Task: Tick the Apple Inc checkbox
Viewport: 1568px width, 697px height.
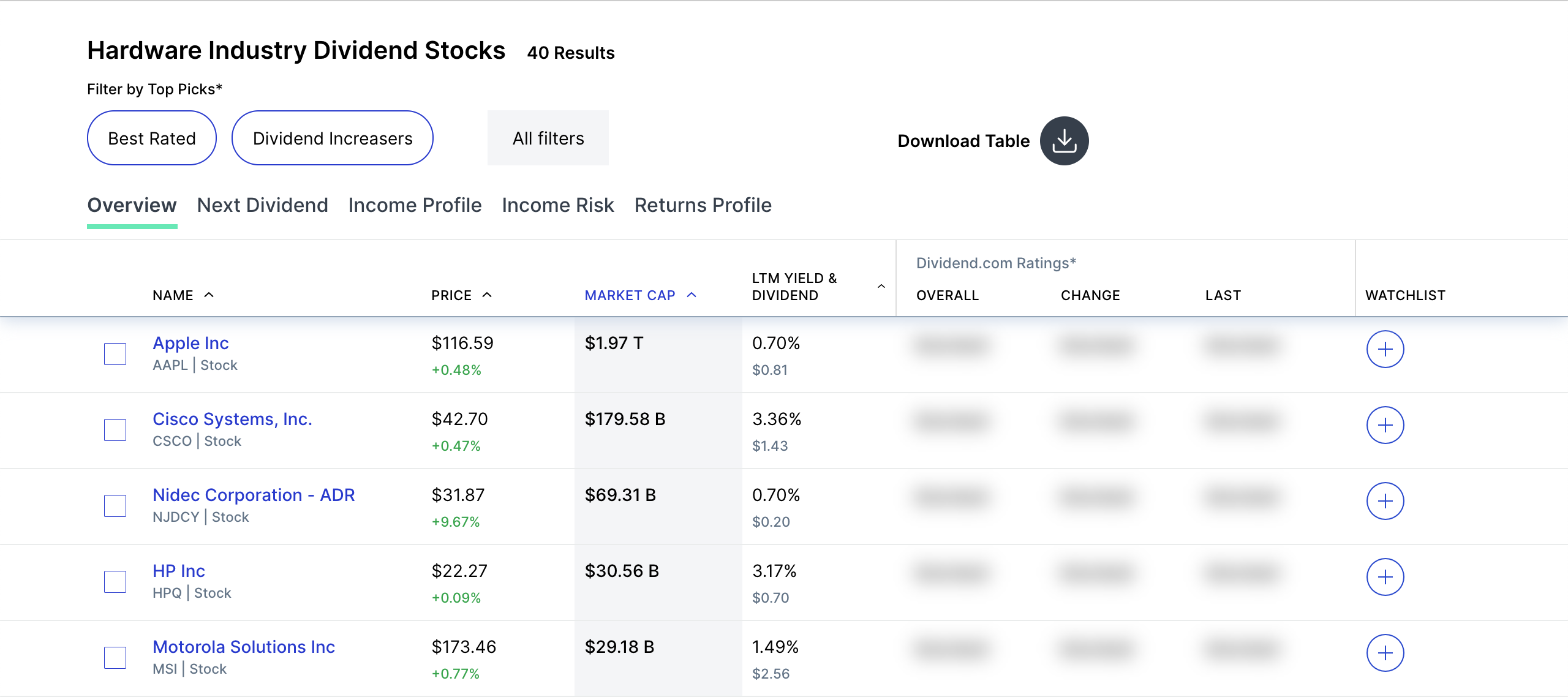Action: tap(115, 354)
